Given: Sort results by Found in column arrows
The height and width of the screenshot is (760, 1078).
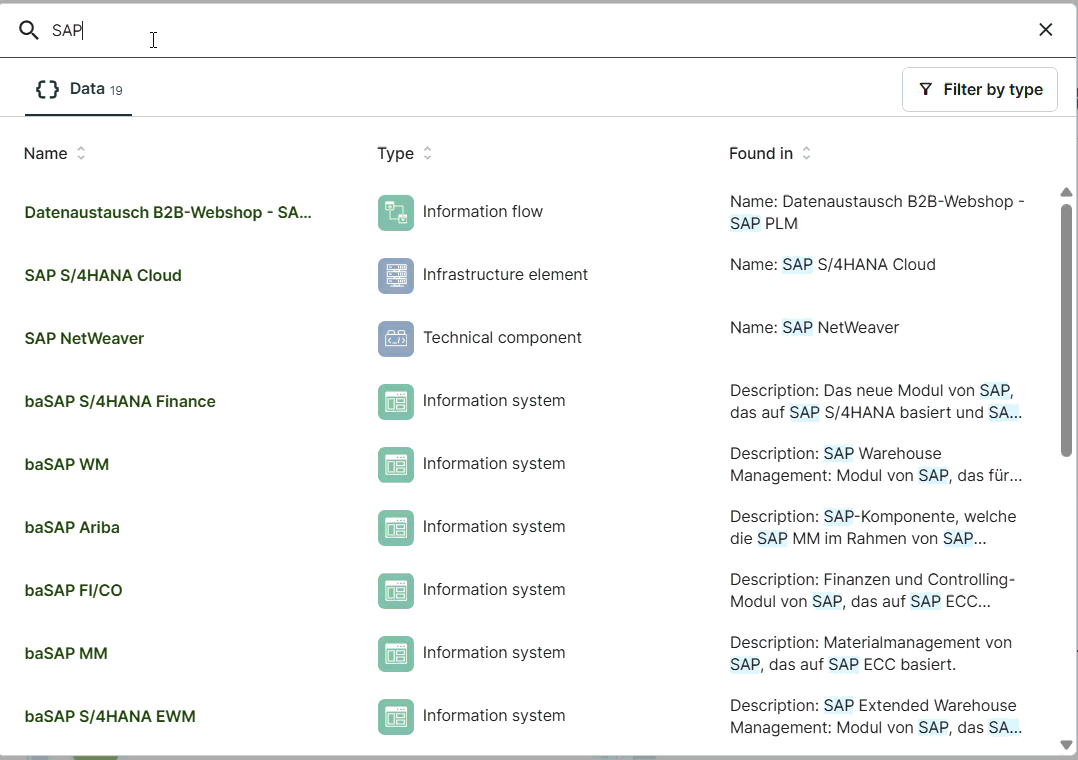Looking at the screenshot, I should point(806,153).
